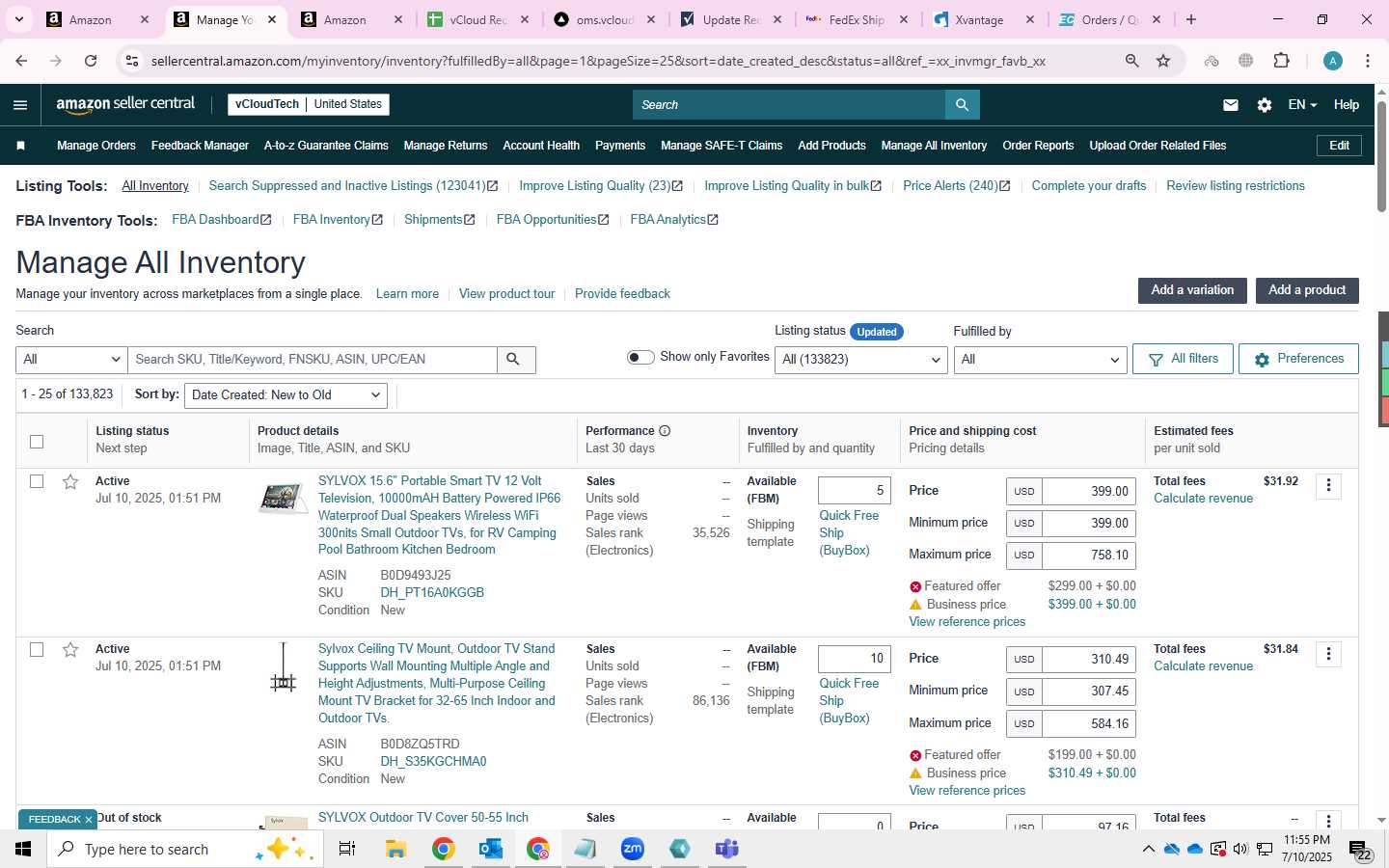Viewport: 1389px width, 868px height.
Task: Open the Chrome three-dot menu
Action: [1368, 61]
